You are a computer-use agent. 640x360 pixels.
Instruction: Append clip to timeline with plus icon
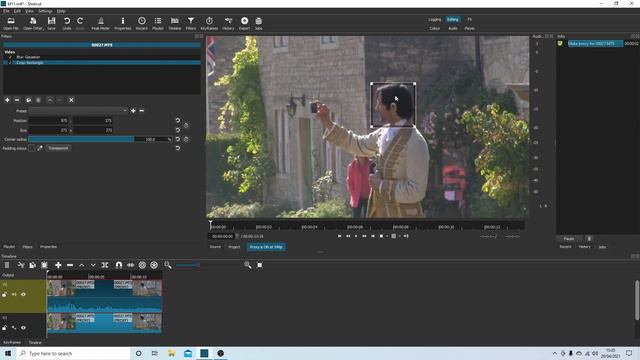click(x=58, y=265)
